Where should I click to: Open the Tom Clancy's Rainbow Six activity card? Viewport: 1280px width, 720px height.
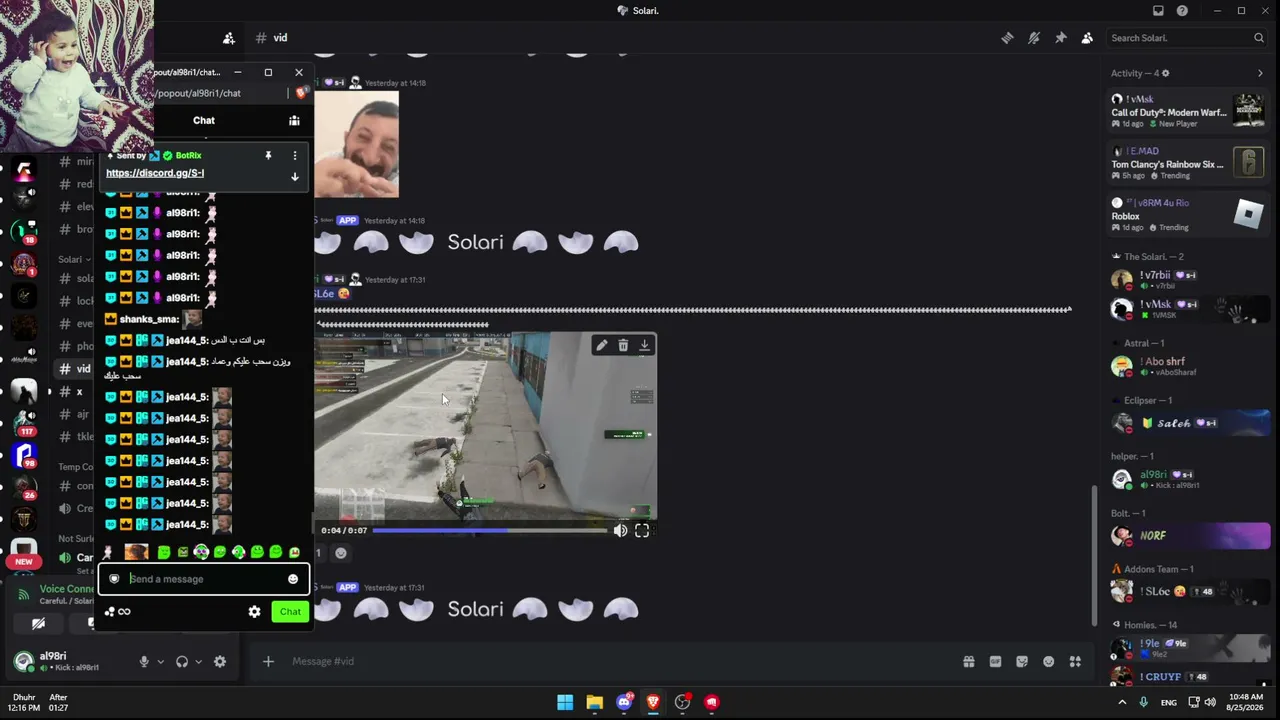(x=1188, y=163)
